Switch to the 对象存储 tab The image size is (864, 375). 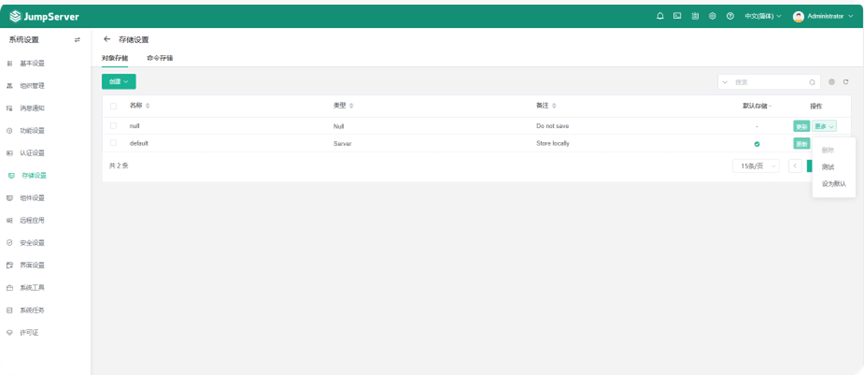point(115,58)
